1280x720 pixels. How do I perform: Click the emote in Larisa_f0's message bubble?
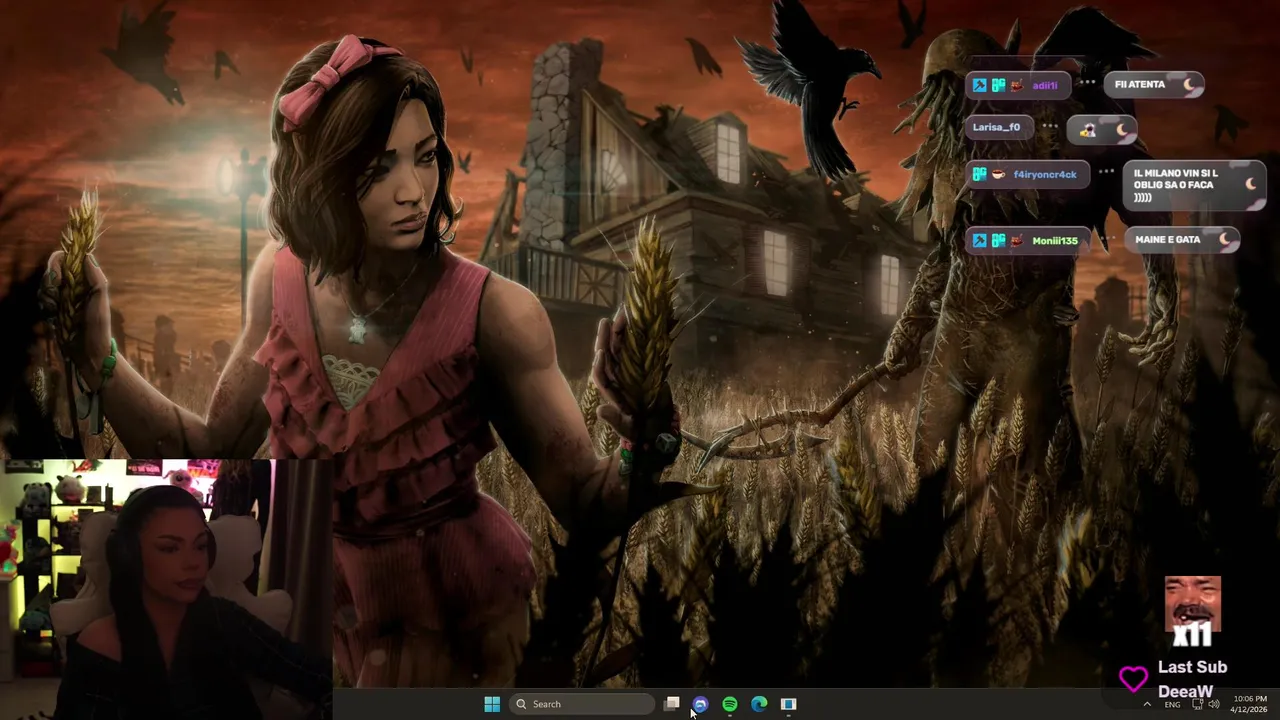click(1088, 130)
